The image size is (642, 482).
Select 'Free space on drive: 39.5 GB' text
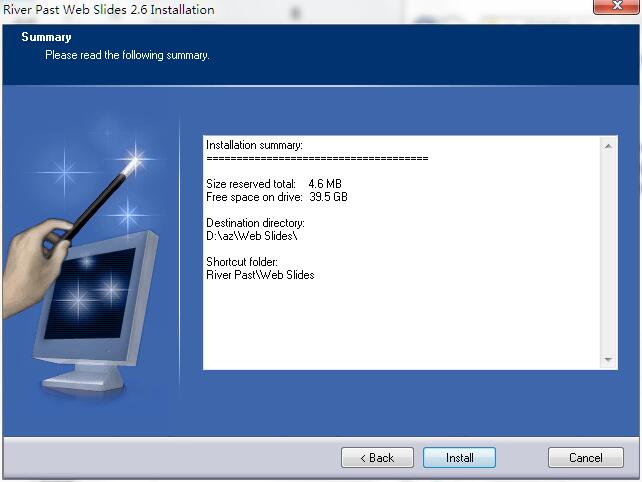277,197
